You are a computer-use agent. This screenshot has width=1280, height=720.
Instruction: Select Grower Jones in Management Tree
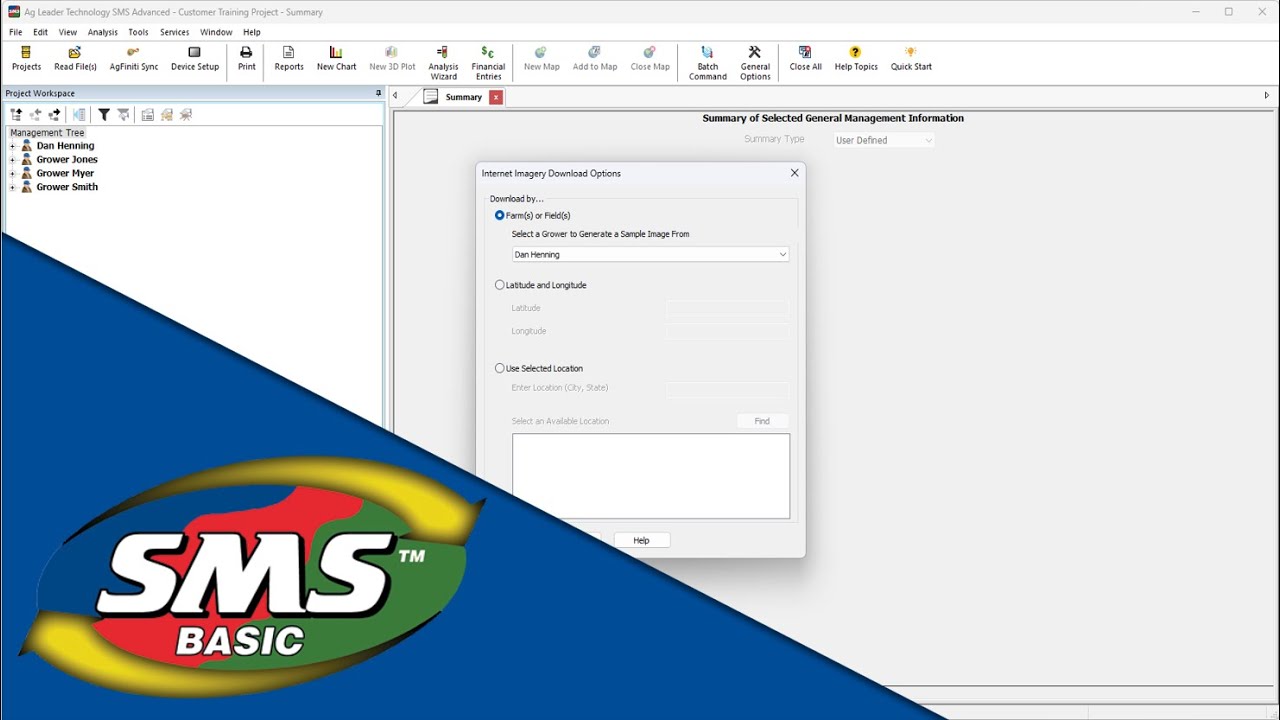pos(67,160)
